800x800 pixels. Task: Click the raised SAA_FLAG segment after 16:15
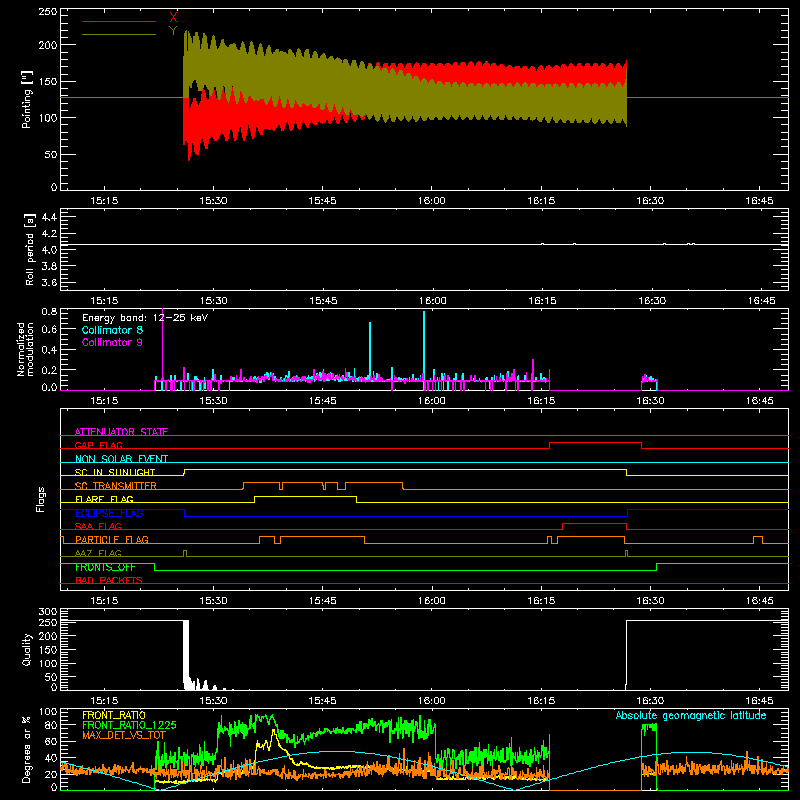tap(594, 523)
